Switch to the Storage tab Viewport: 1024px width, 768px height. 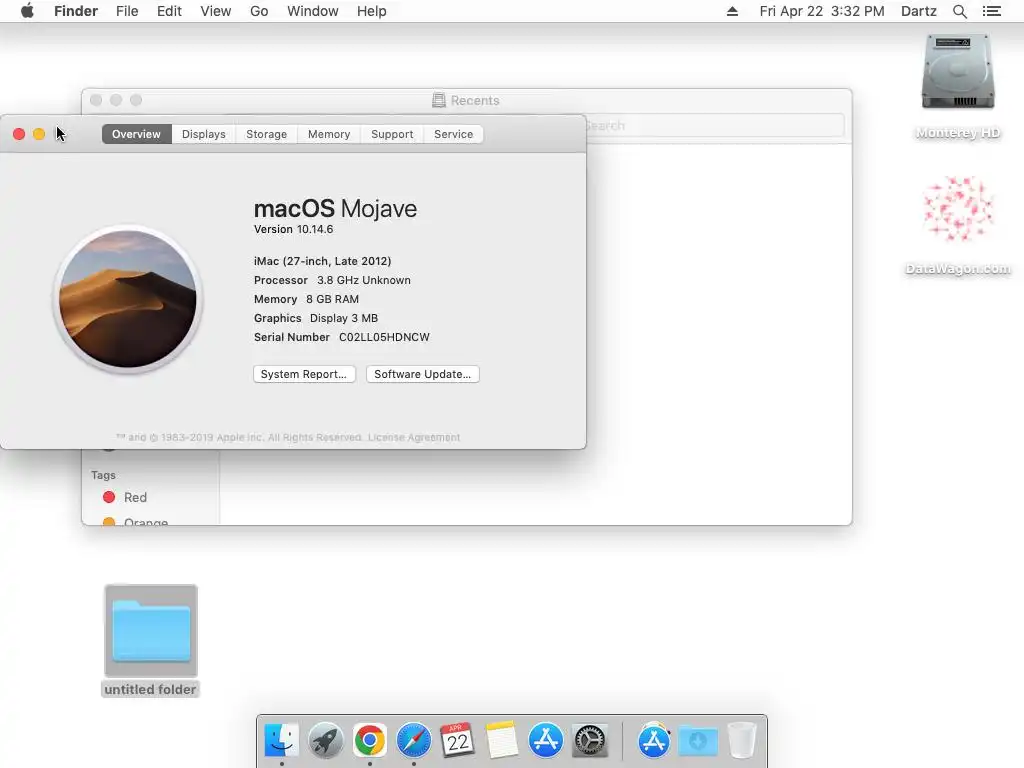point(266,134)
